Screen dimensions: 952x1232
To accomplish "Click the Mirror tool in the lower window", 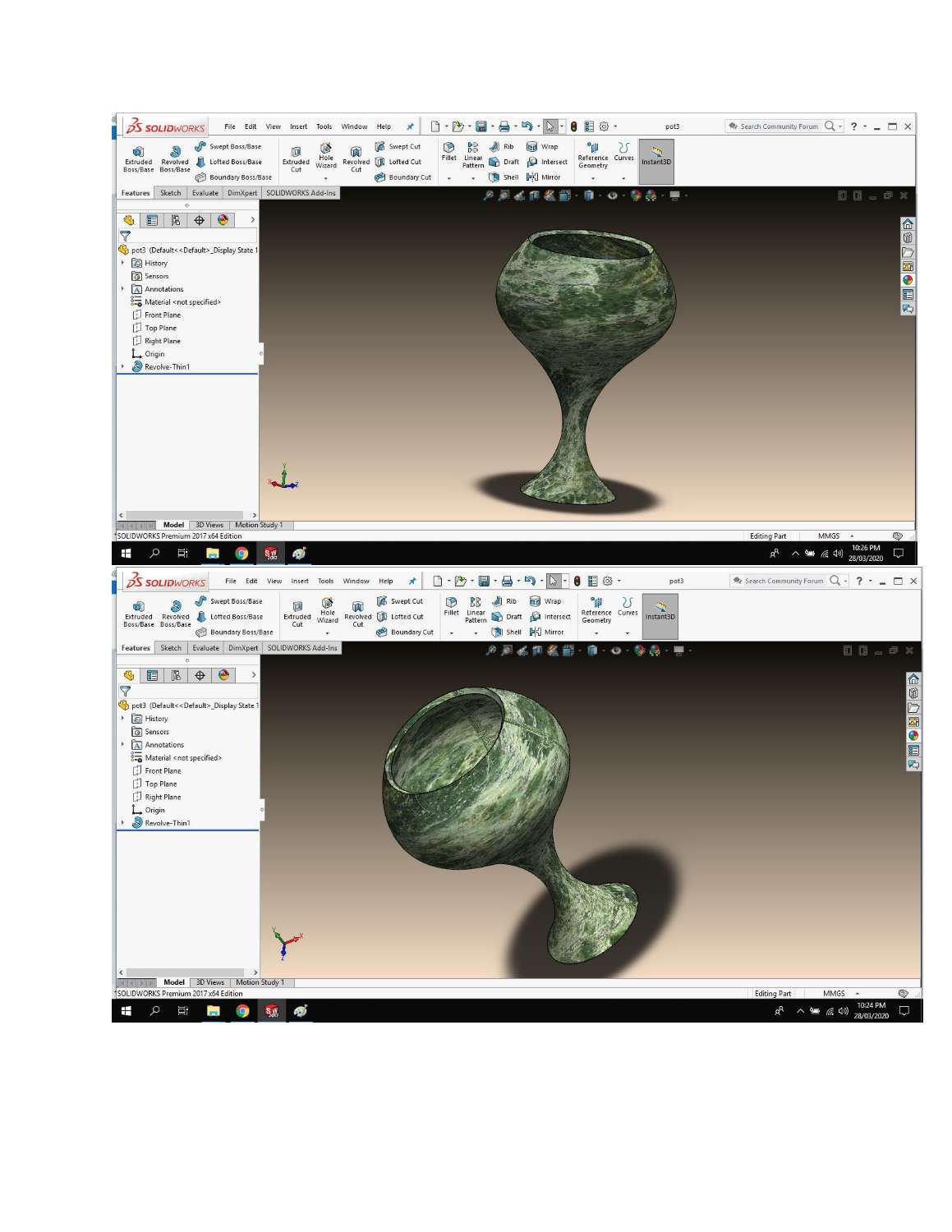I will (546, 632).
